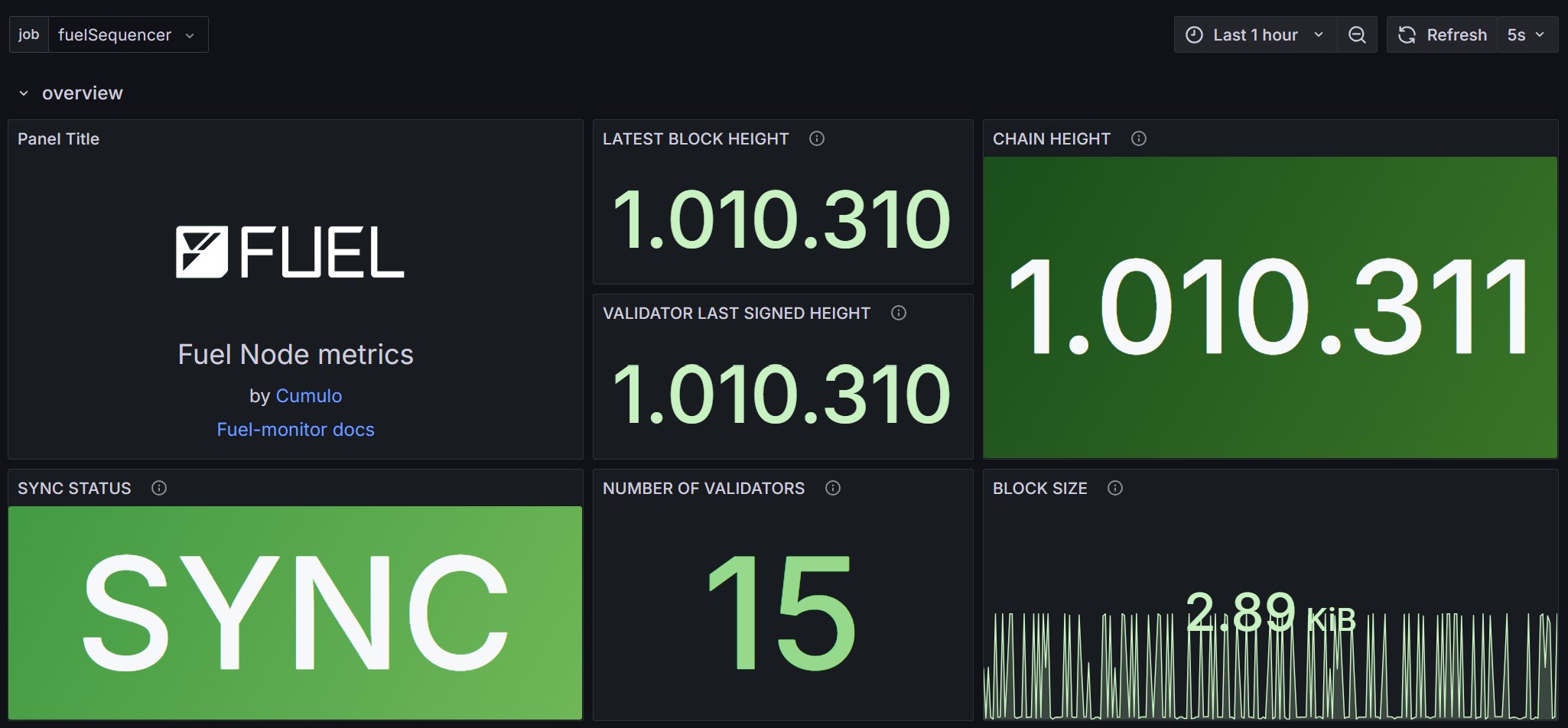The width and height of the screenshot is (1568, 728).
Task: Click info icon beside BLOCK SIZE
Action: pos(1115,488)
